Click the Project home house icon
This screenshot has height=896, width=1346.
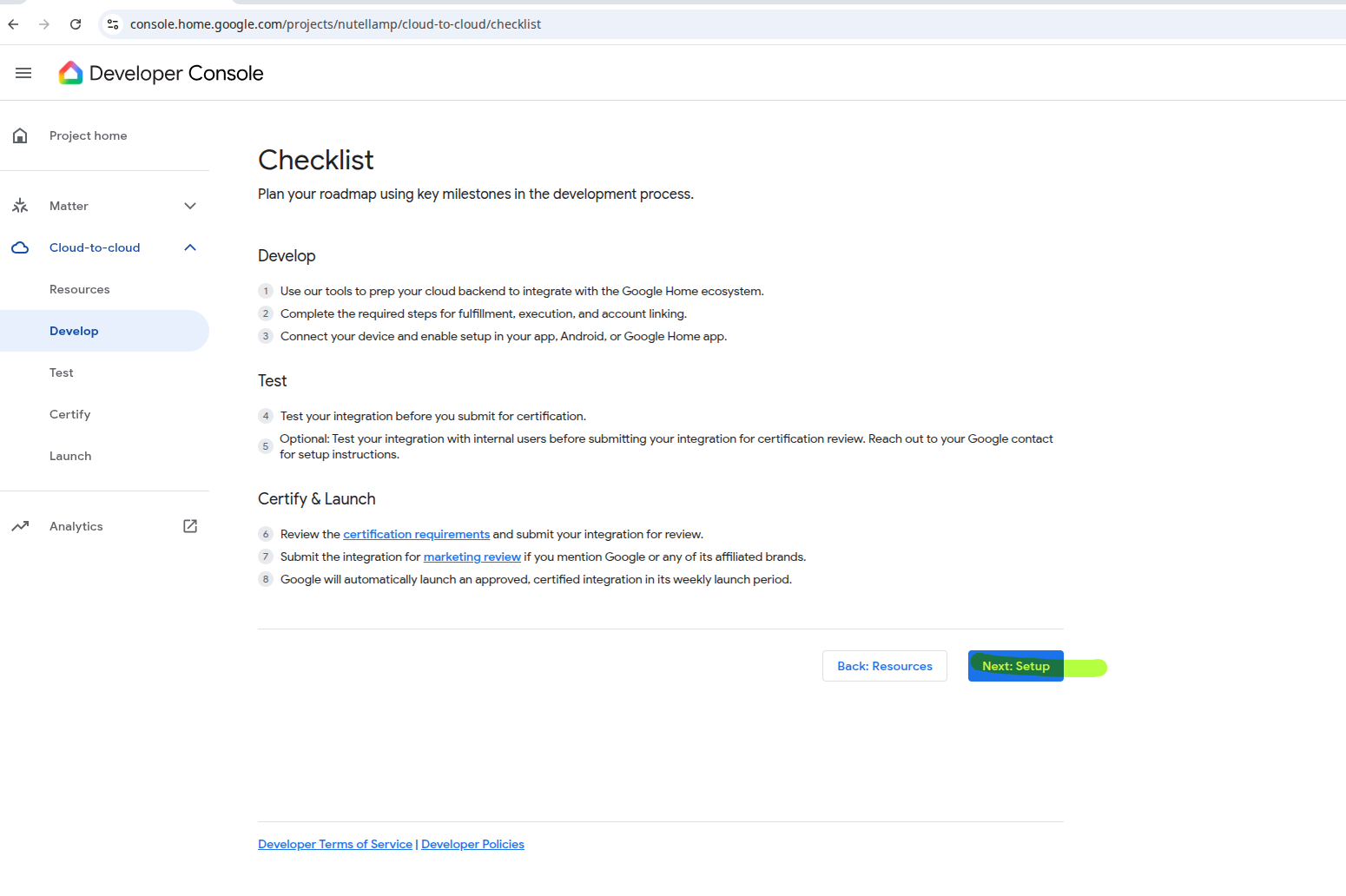pyautogui.click(x=20, y=136)
